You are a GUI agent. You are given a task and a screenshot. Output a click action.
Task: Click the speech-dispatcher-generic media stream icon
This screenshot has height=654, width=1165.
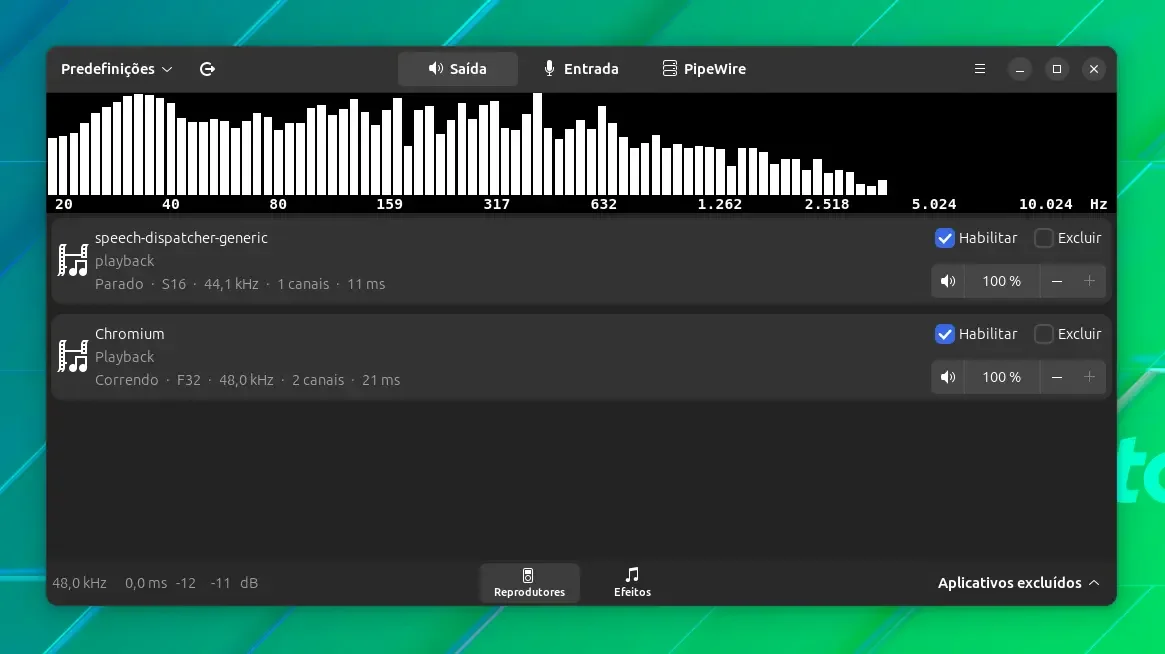pos(73,260)
